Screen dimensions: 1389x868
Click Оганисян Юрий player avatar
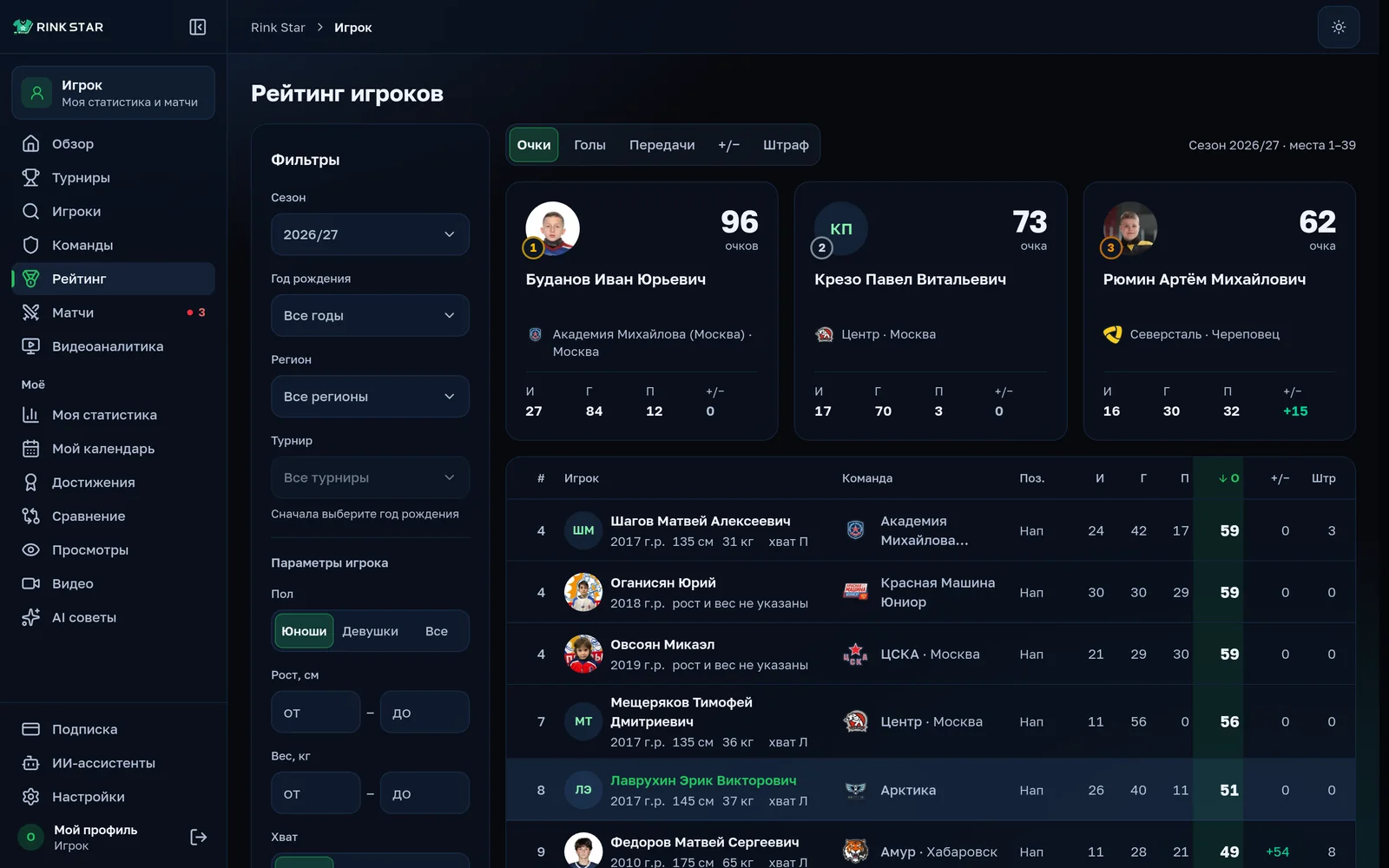click(x=583, y=592)
